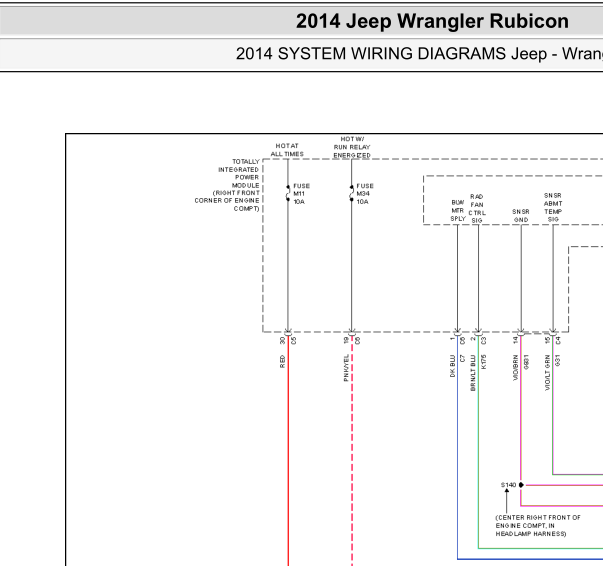Viewport: 603px width, 566px height.
Task: Select the "SNSR GND" pin label
Action: click(521, 216)
